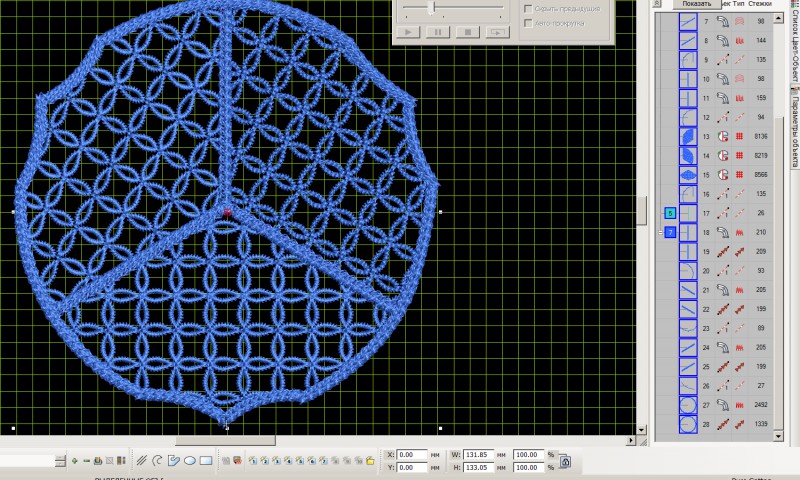This screenshot has width=800, height=480.
Task: Click the run stitch icon in row 9
Action: click(x=722, y=60)
